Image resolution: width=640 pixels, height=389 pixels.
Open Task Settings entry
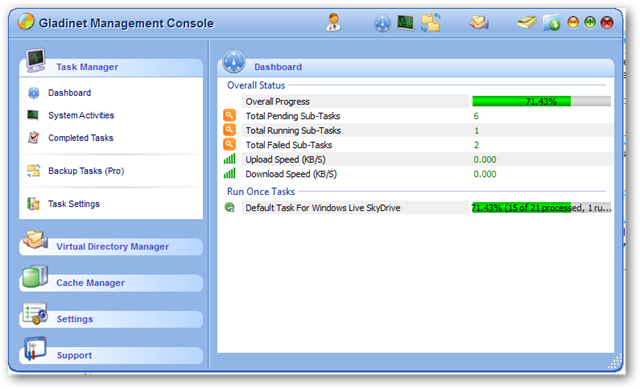73,204
